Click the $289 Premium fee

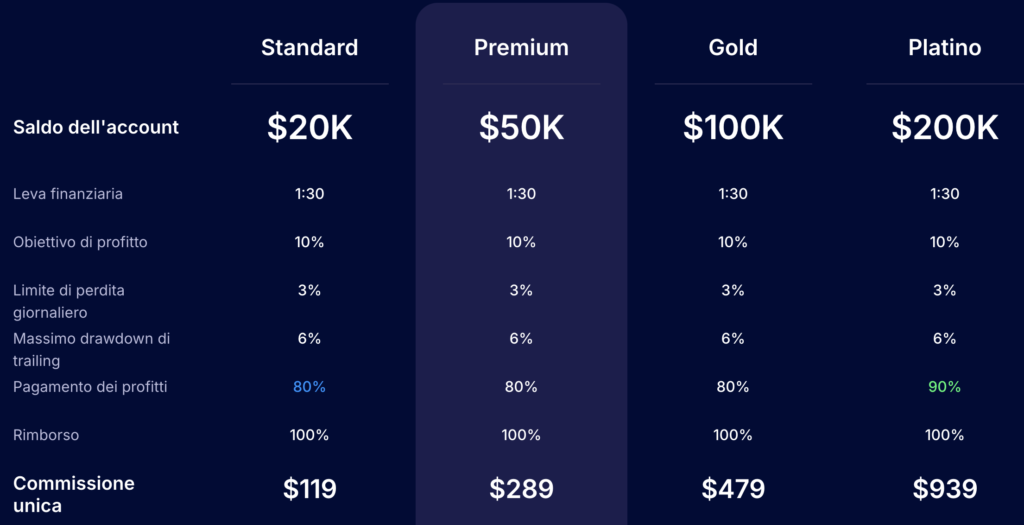click(x=521, y=488)
